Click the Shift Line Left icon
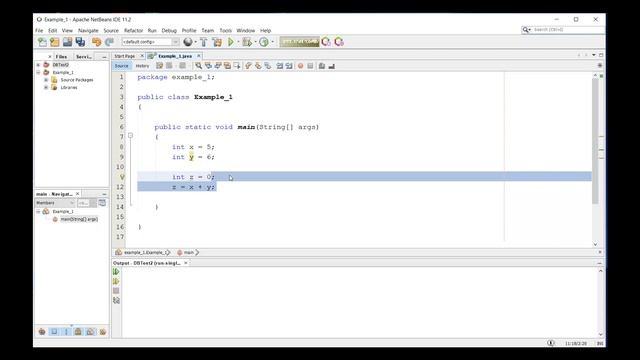 coord(280,66)
